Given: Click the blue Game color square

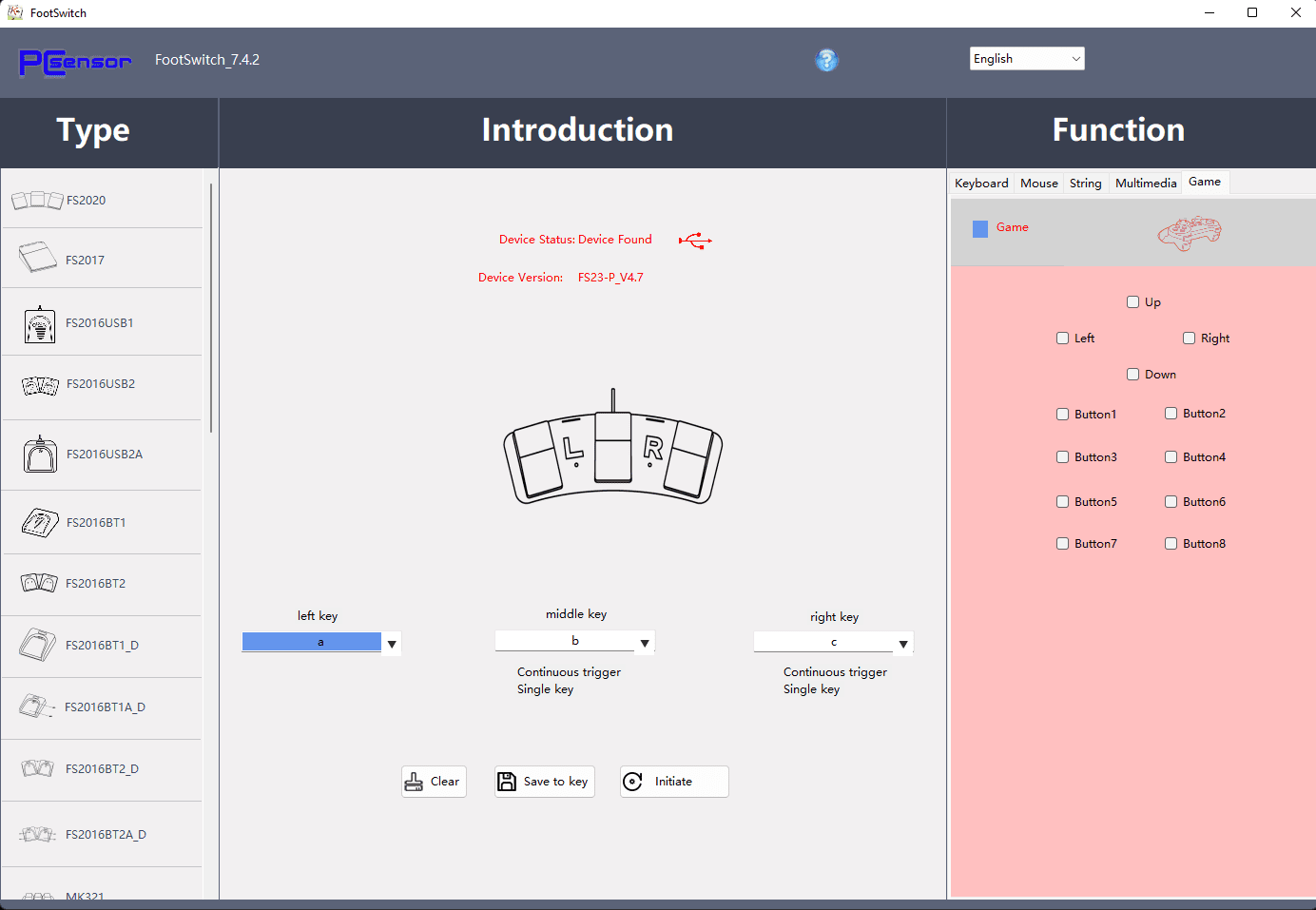Looking at the screenshot, I should 980,228.
